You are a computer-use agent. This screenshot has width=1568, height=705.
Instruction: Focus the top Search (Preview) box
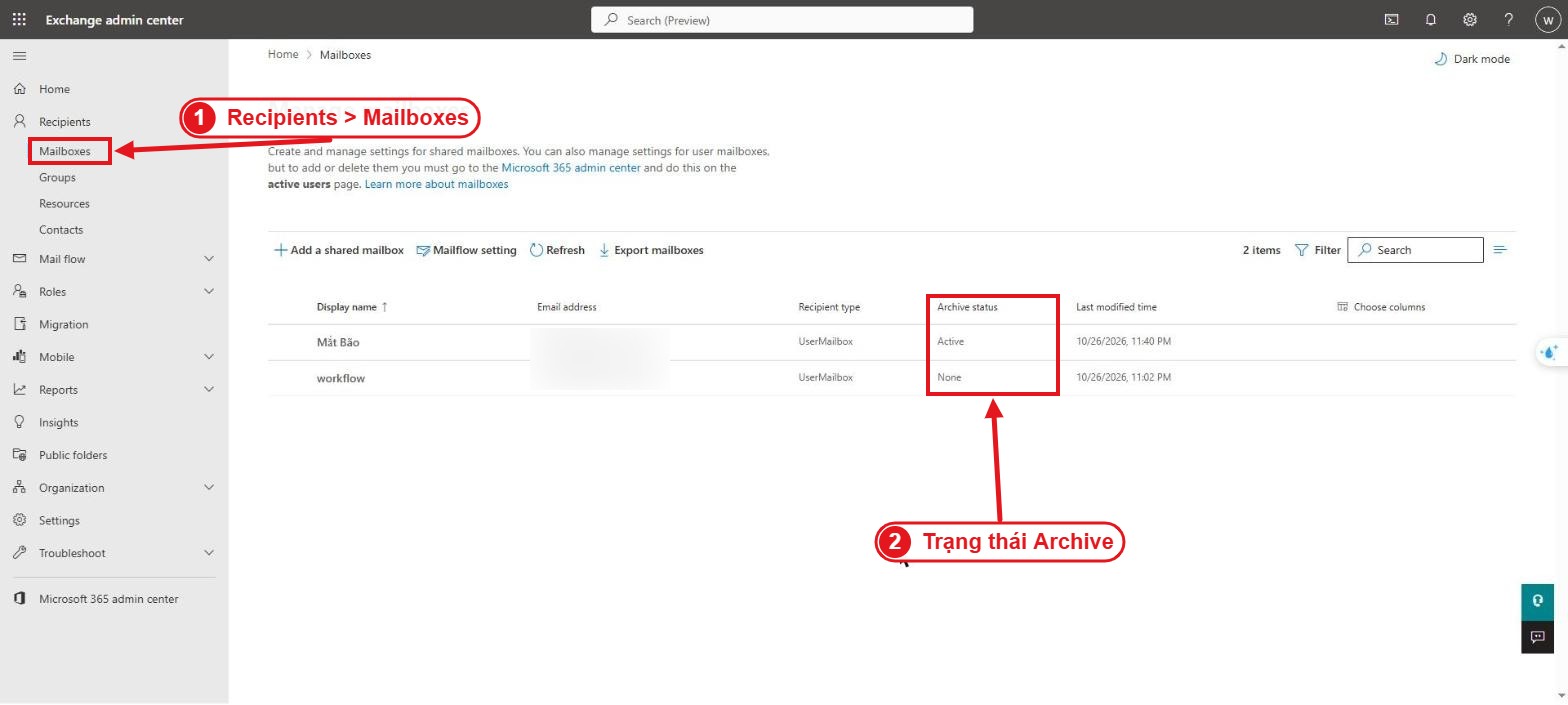point(782,20)
